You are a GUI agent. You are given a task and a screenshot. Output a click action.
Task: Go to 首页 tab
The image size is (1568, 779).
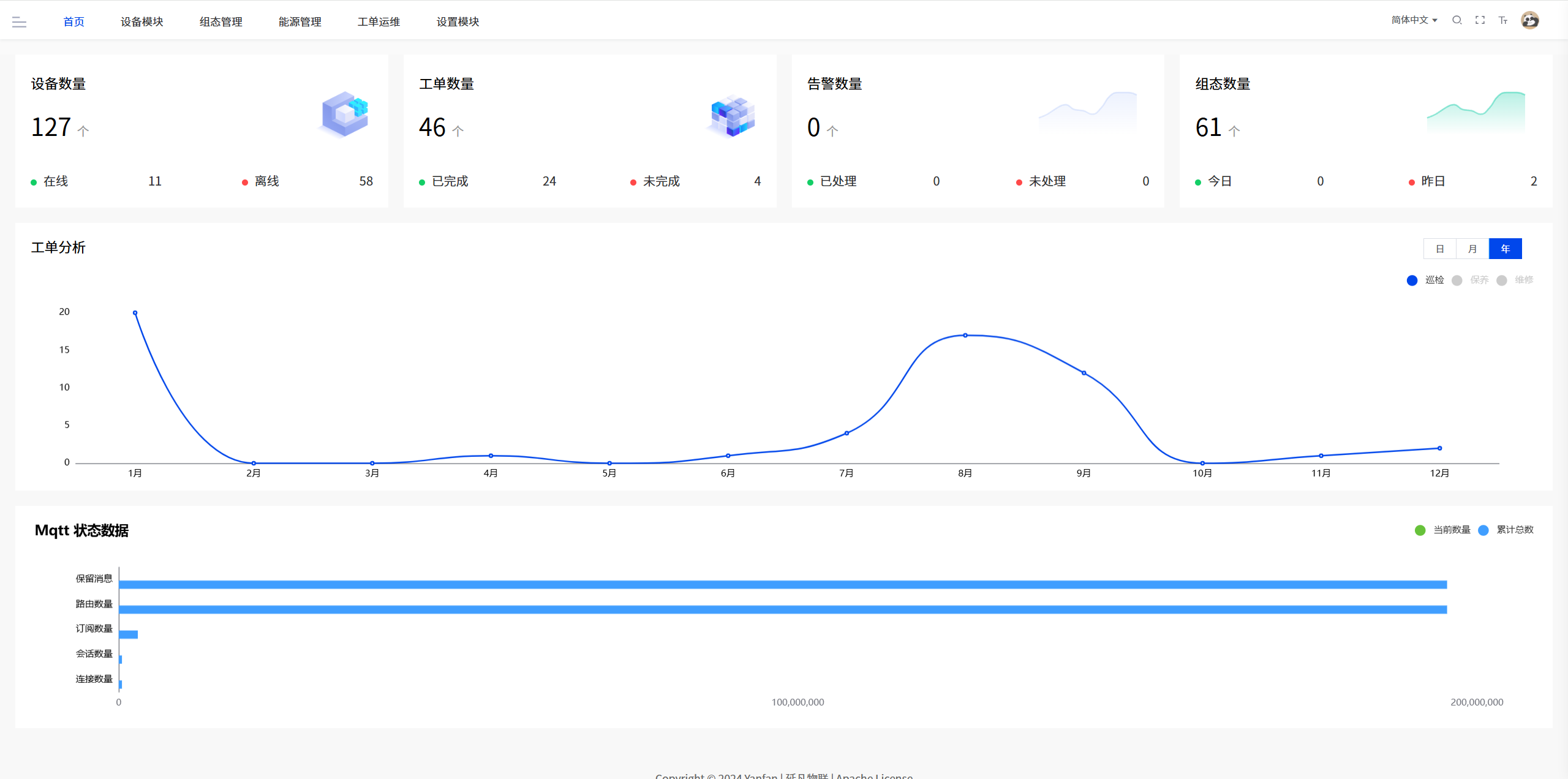[73, 22]
